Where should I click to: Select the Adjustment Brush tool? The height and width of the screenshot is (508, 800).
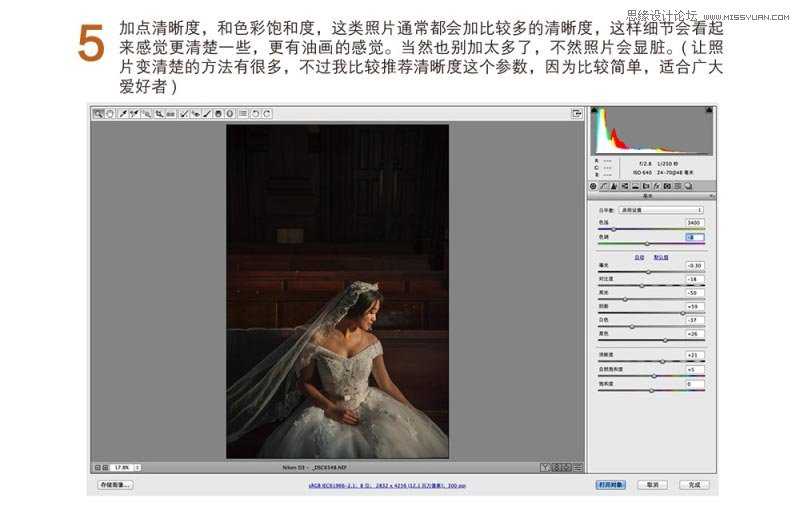207,114
